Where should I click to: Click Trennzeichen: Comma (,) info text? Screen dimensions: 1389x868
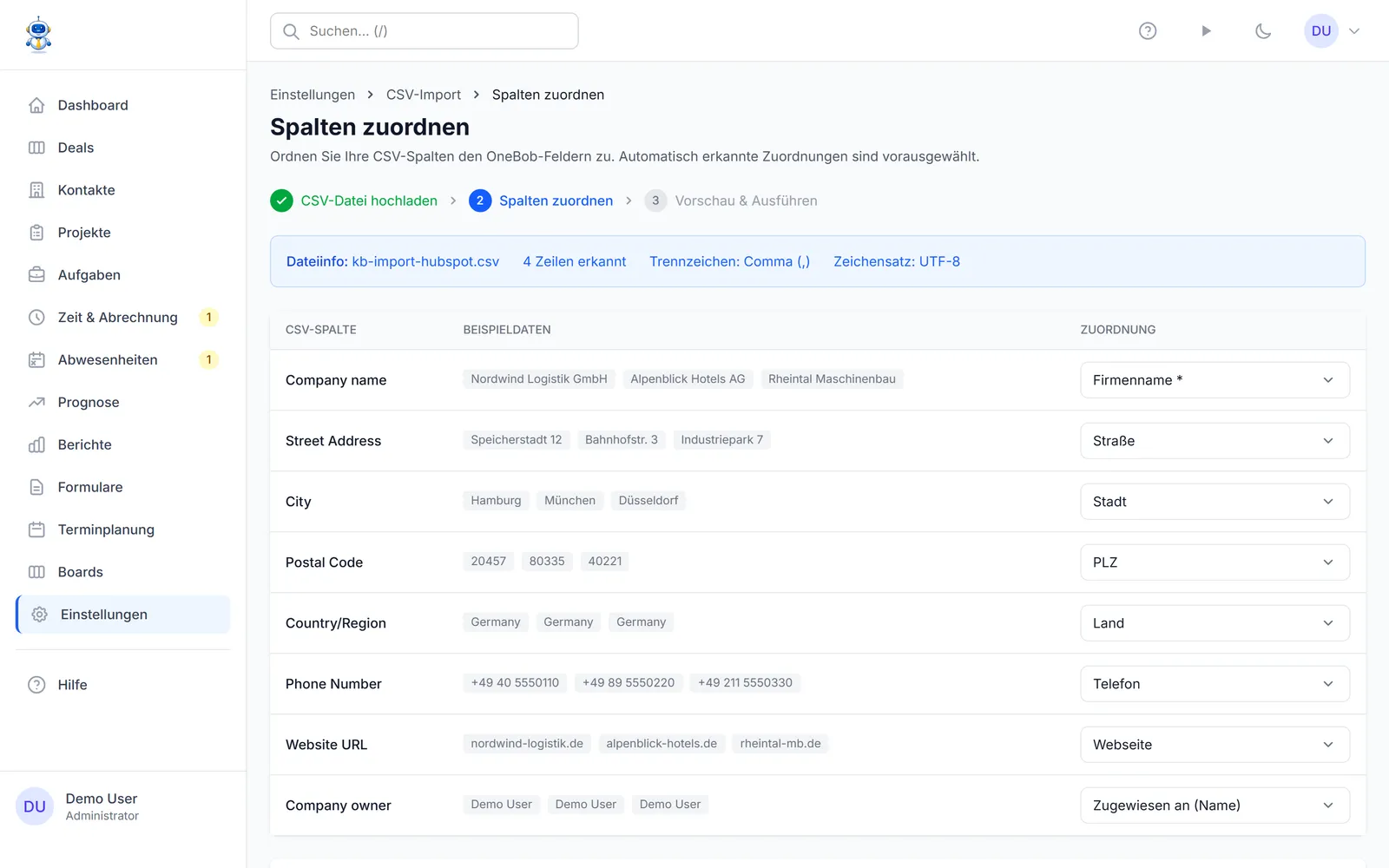pos(729,261)
